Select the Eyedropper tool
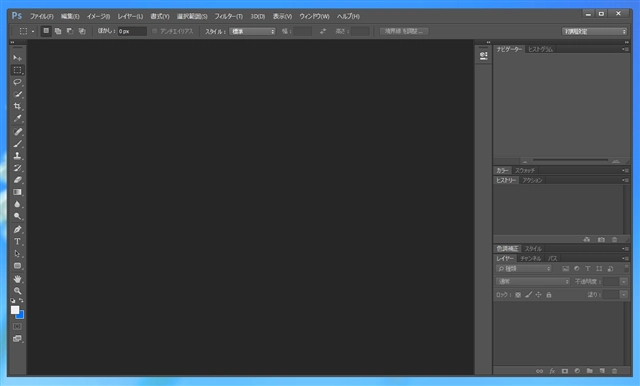The image size is (640, 386). coord(17,119)
